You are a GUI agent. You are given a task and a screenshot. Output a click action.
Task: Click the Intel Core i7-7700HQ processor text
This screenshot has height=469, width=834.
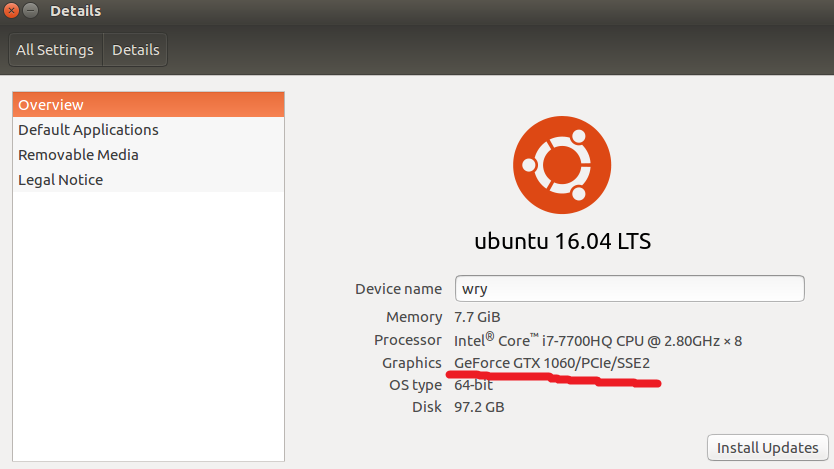(598, 340)
